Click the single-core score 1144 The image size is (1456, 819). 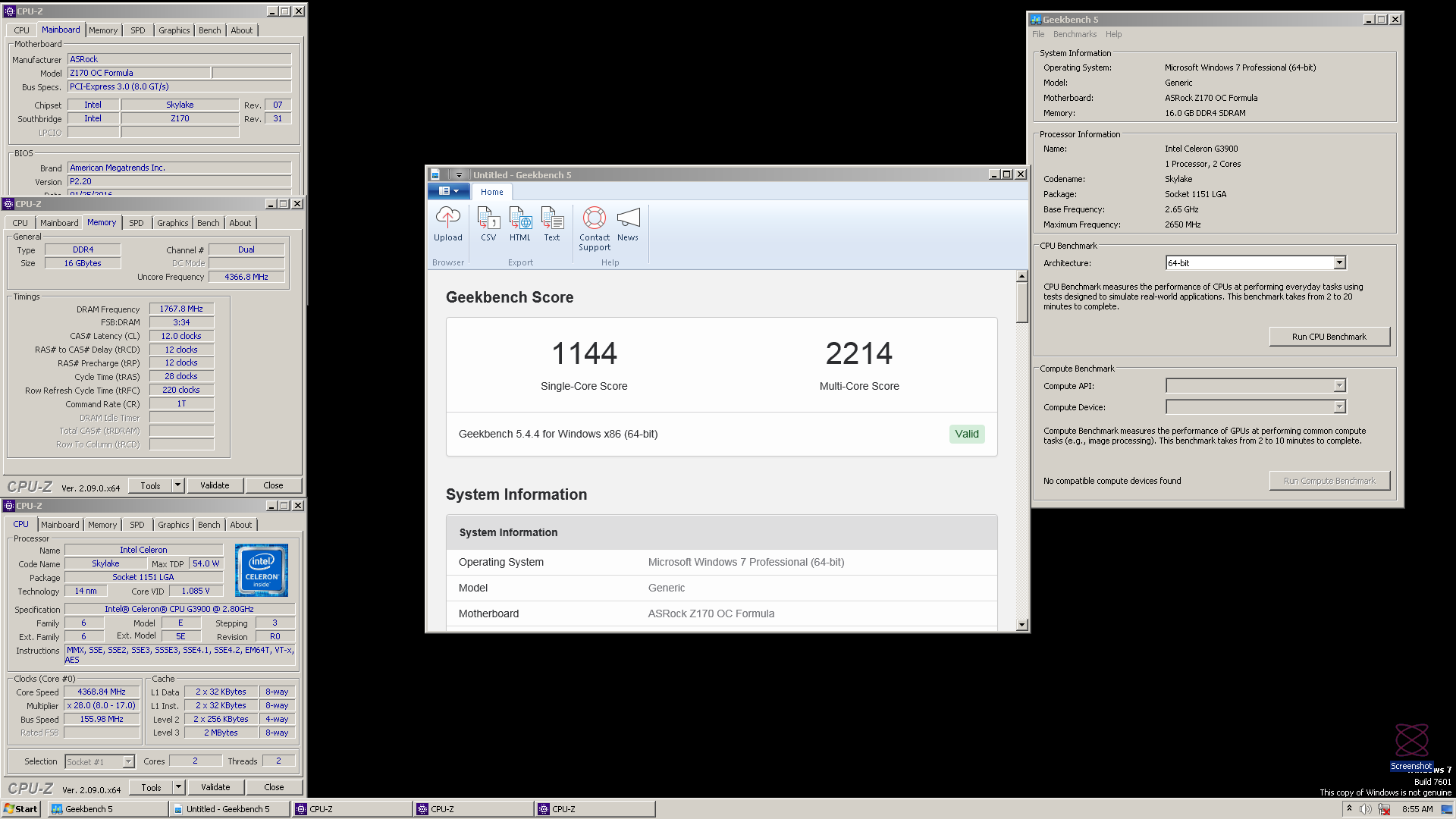584,353
